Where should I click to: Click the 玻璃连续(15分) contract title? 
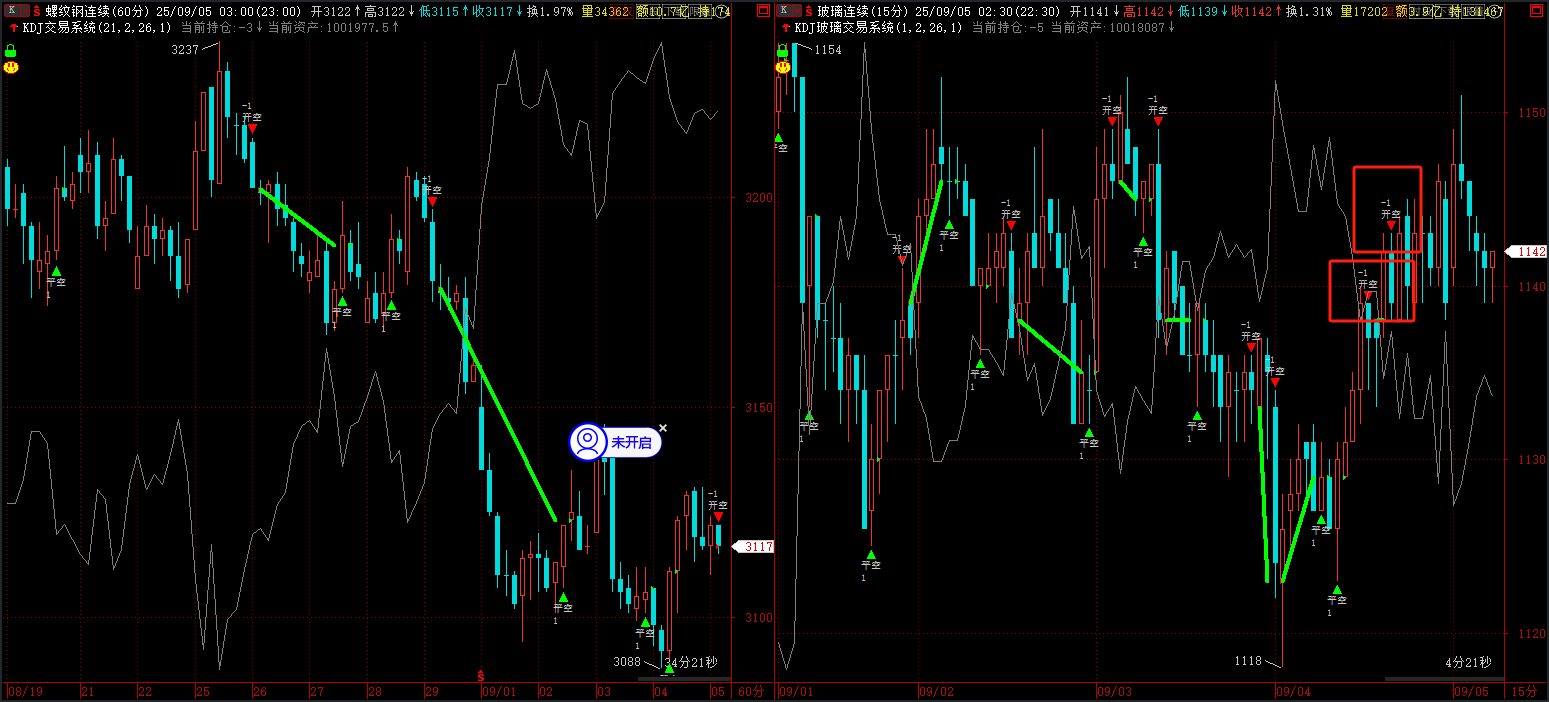(x=864, y=11)
